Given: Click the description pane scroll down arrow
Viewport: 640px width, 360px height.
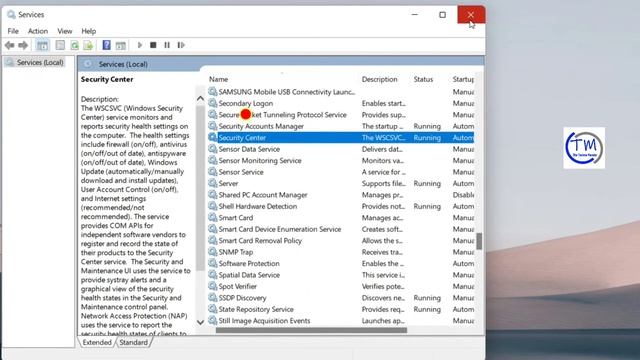Looking at the screenshot, I should pyautogui.click(x=200, y=322).
